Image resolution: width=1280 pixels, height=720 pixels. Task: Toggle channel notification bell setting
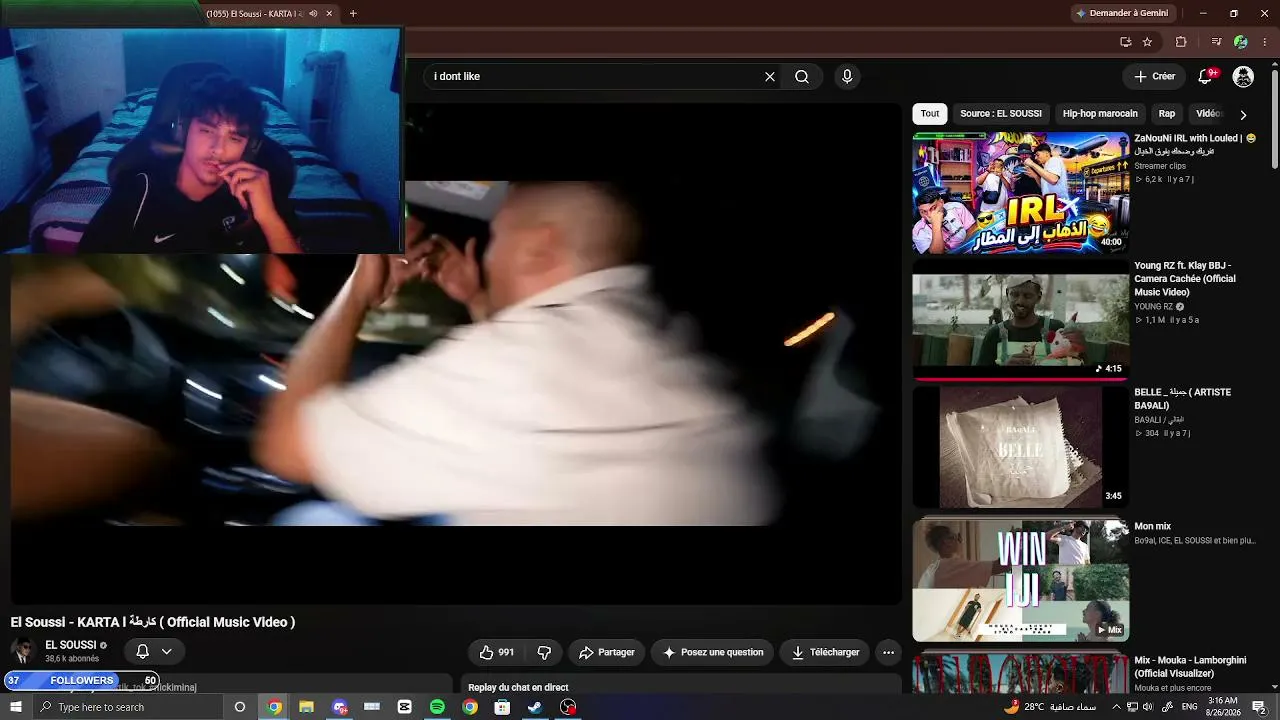(x=142, y=652)
